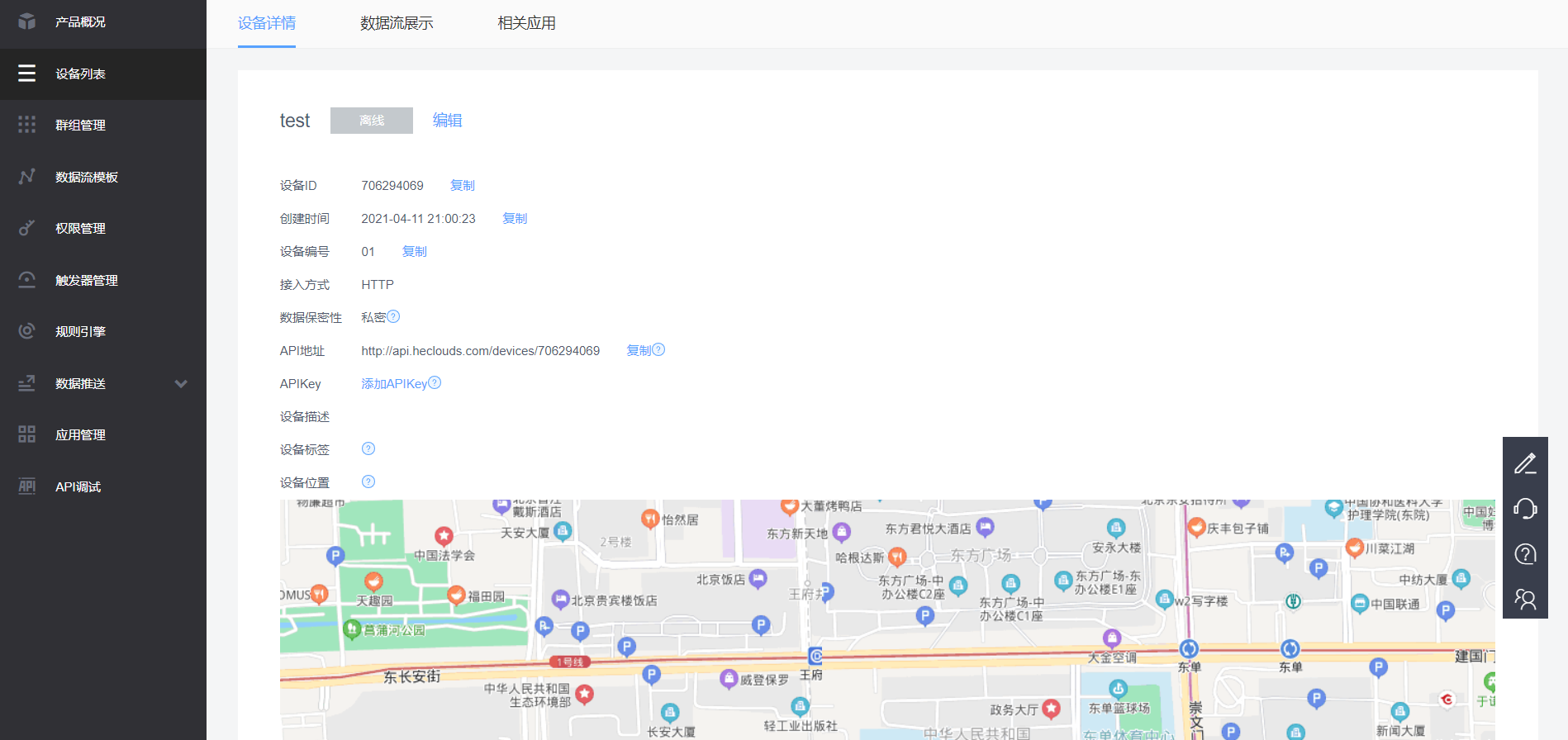Show help tooltip for 设备位置

[368, 481]
